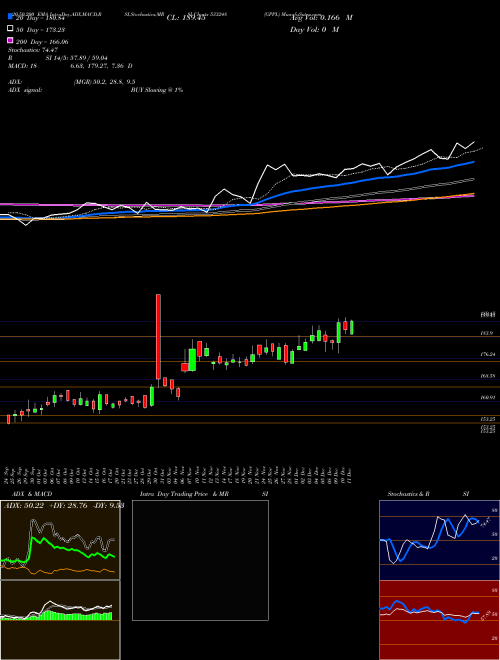The height and width of the screenshot is (660, 500).
Task: Select the '50 Day = 173.23' legend text
Action: pyautogui.click(x=41, y=30)
